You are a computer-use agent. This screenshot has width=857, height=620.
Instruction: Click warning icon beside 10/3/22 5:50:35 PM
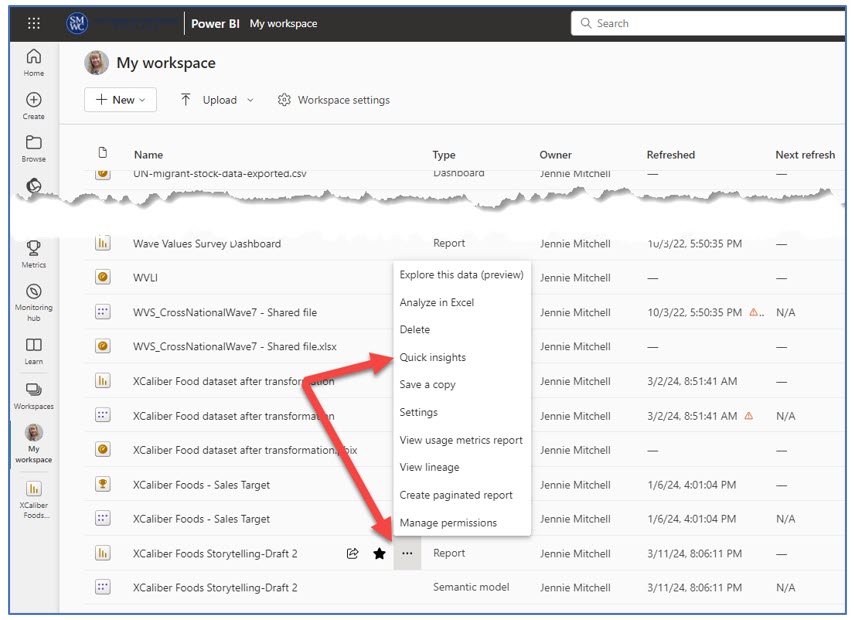(754, 312)
